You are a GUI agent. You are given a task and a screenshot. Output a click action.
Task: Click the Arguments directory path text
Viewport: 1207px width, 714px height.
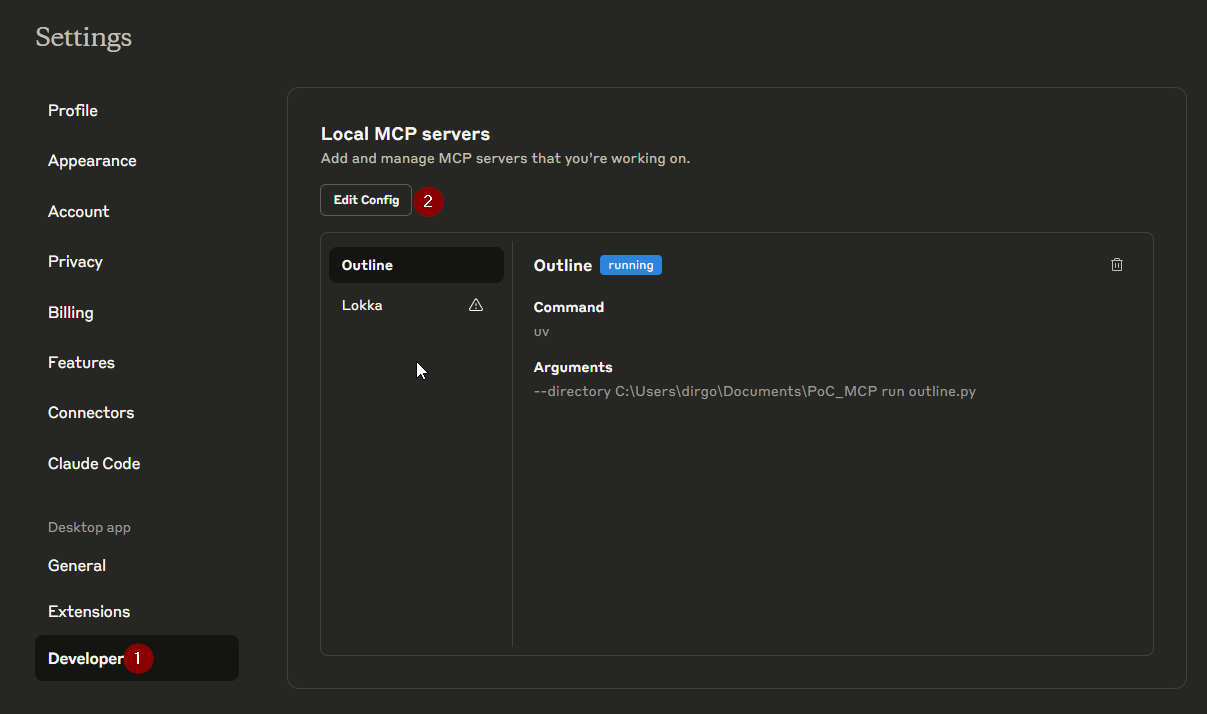point(754,391)
